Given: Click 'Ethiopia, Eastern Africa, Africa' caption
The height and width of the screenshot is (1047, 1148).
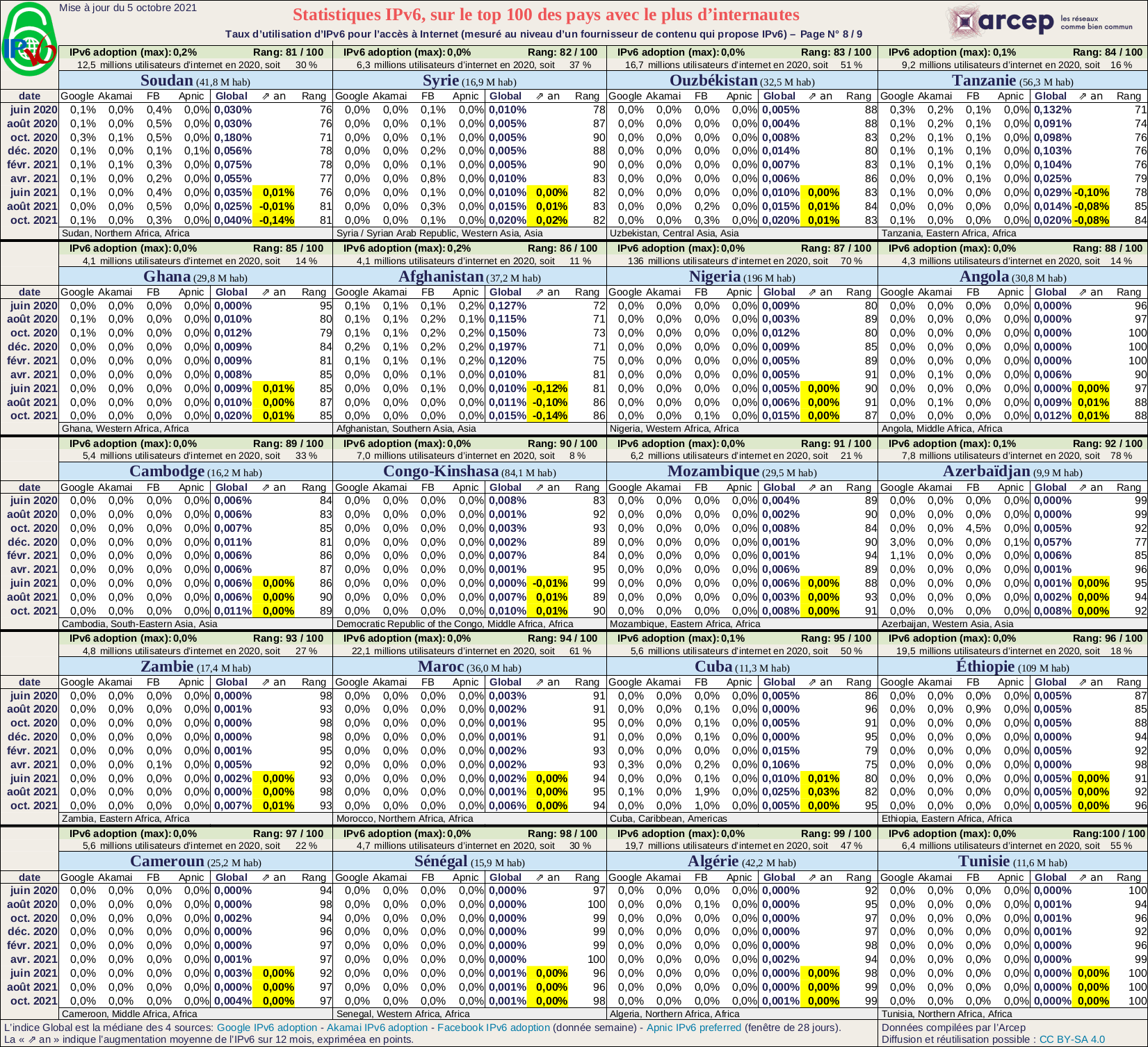Looking at the screenshot, I should 947,818.
